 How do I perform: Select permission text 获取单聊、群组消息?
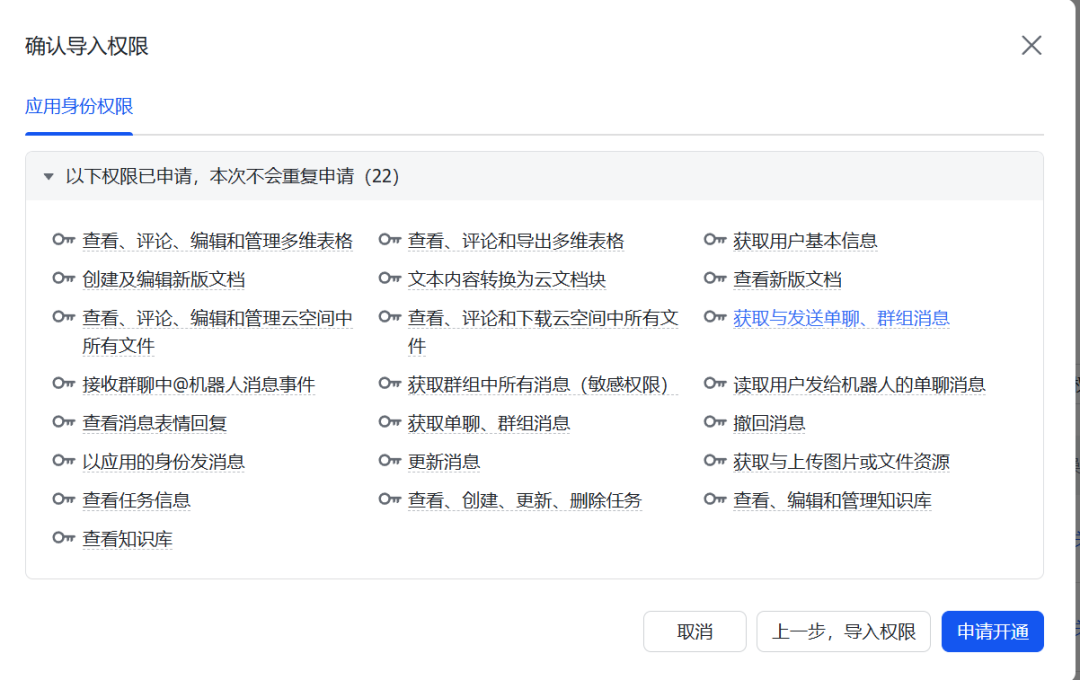(489, 423)
